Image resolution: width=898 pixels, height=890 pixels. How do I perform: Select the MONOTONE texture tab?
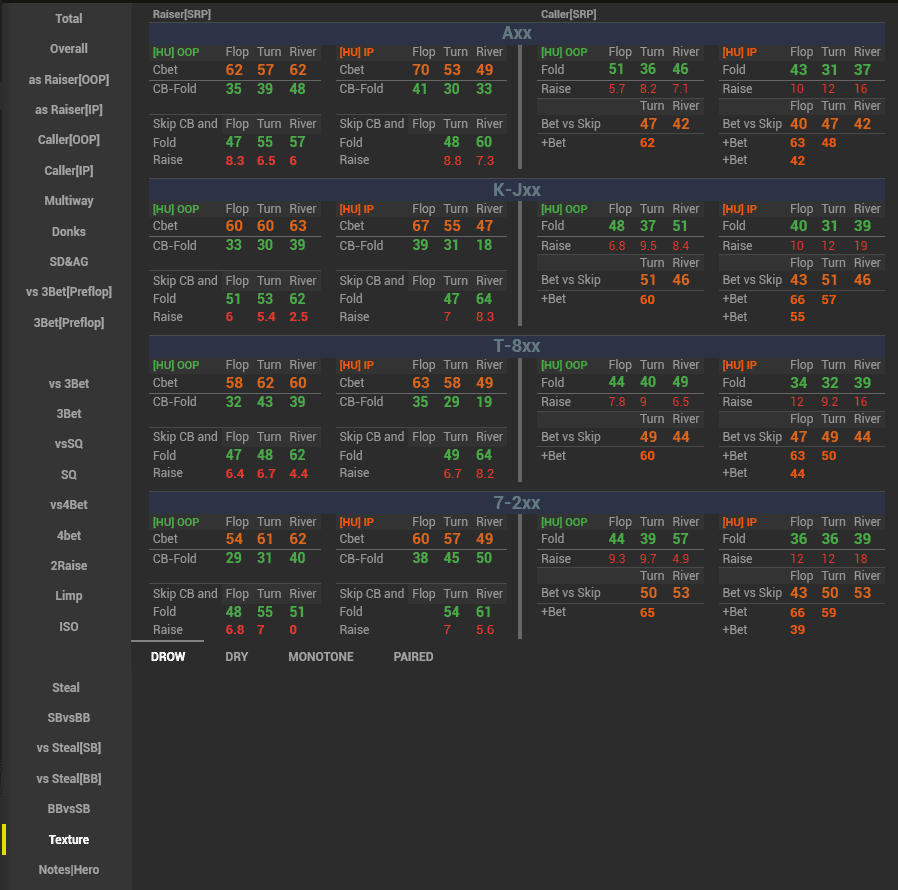(320, 657)
